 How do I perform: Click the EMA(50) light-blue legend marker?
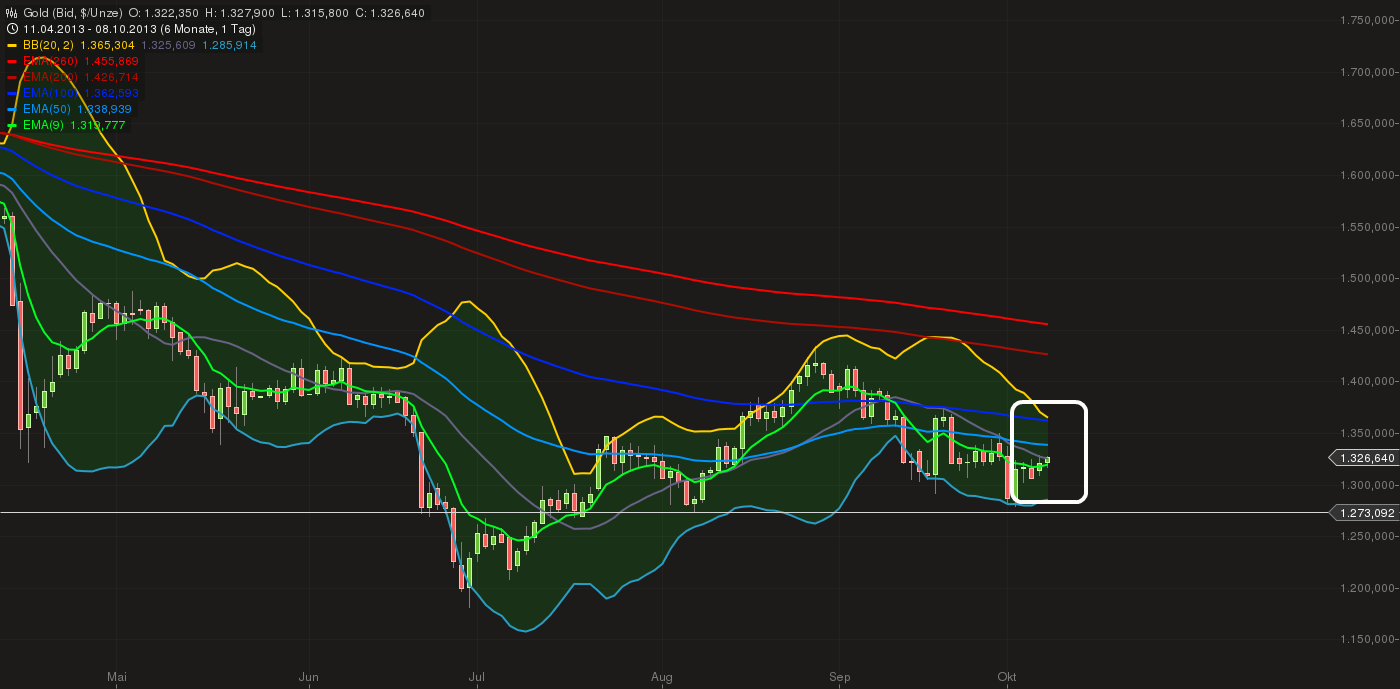coord(11,109)
